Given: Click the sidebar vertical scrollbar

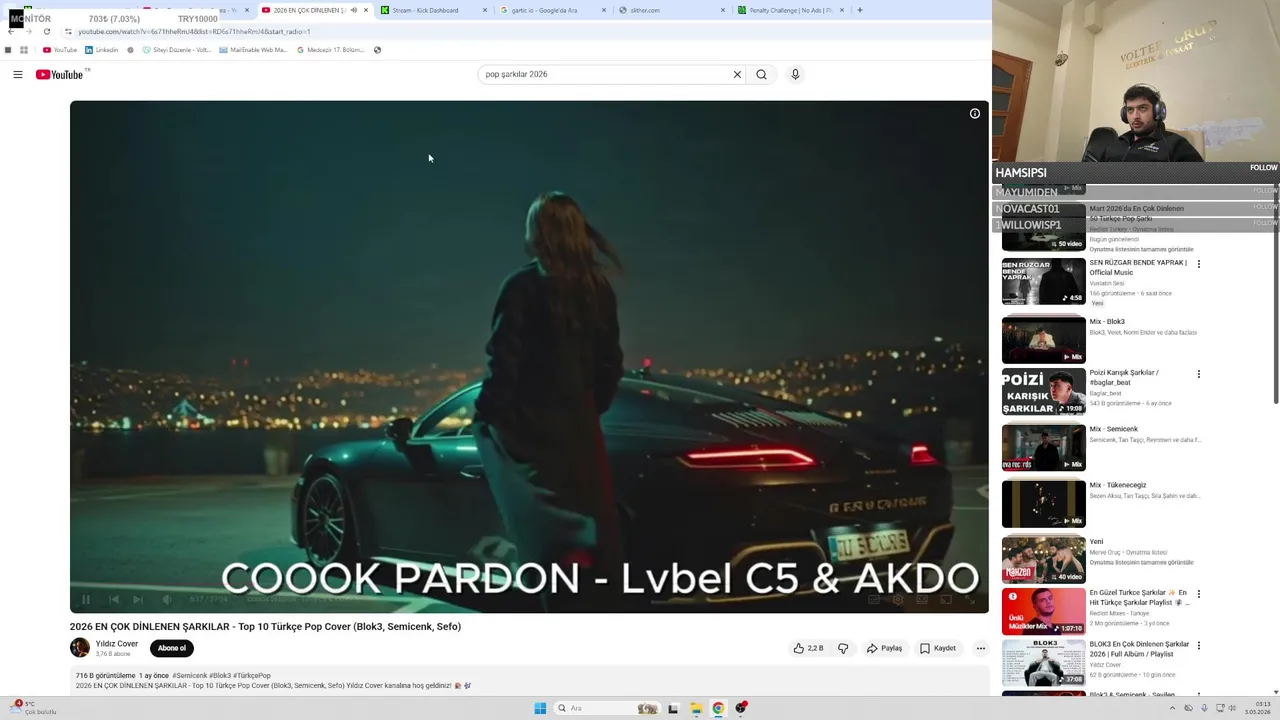Looking at the screenshot, I should (1275, 295).
